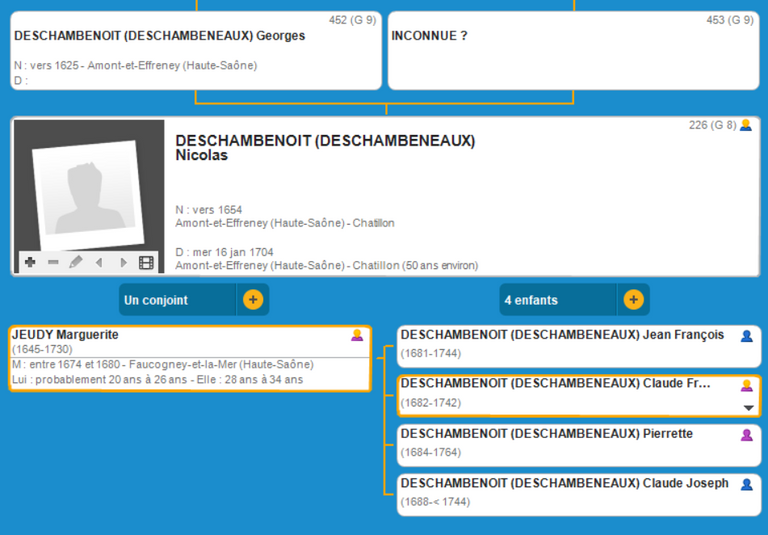Add a spouse with the plus button
Viewport: 768px width, 535px height.
pyautogui.click(x=253, y=300)
